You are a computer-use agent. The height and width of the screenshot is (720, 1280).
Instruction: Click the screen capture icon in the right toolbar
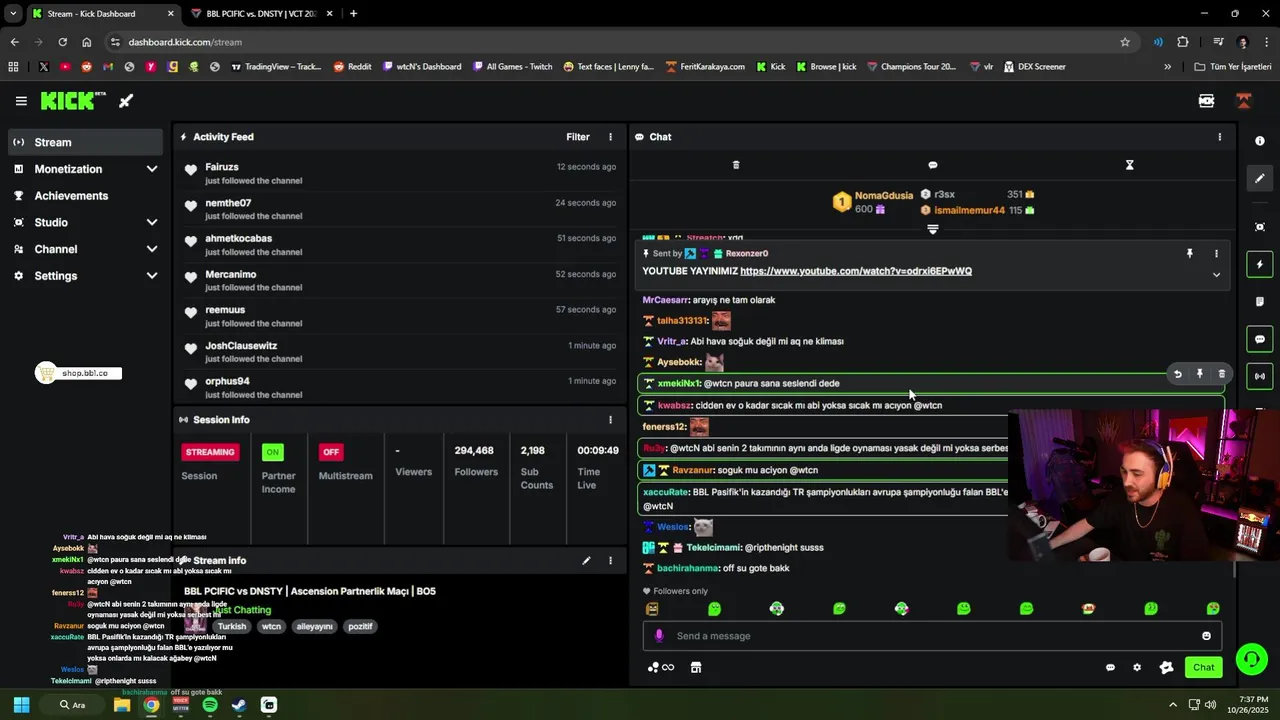pyautogui.click(x=1260, y=227)
